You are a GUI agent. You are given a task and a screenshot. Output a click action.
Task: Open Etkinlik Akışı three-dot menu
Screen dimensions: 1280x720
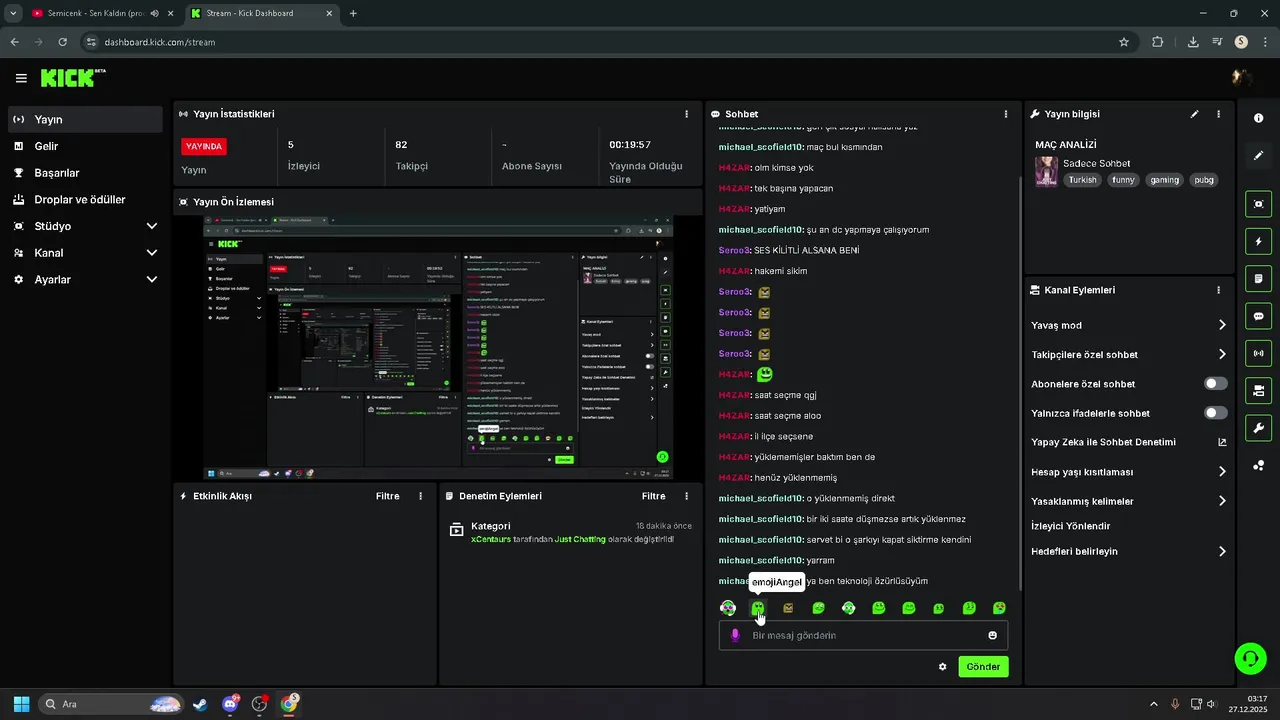click(x=420, y=496)
